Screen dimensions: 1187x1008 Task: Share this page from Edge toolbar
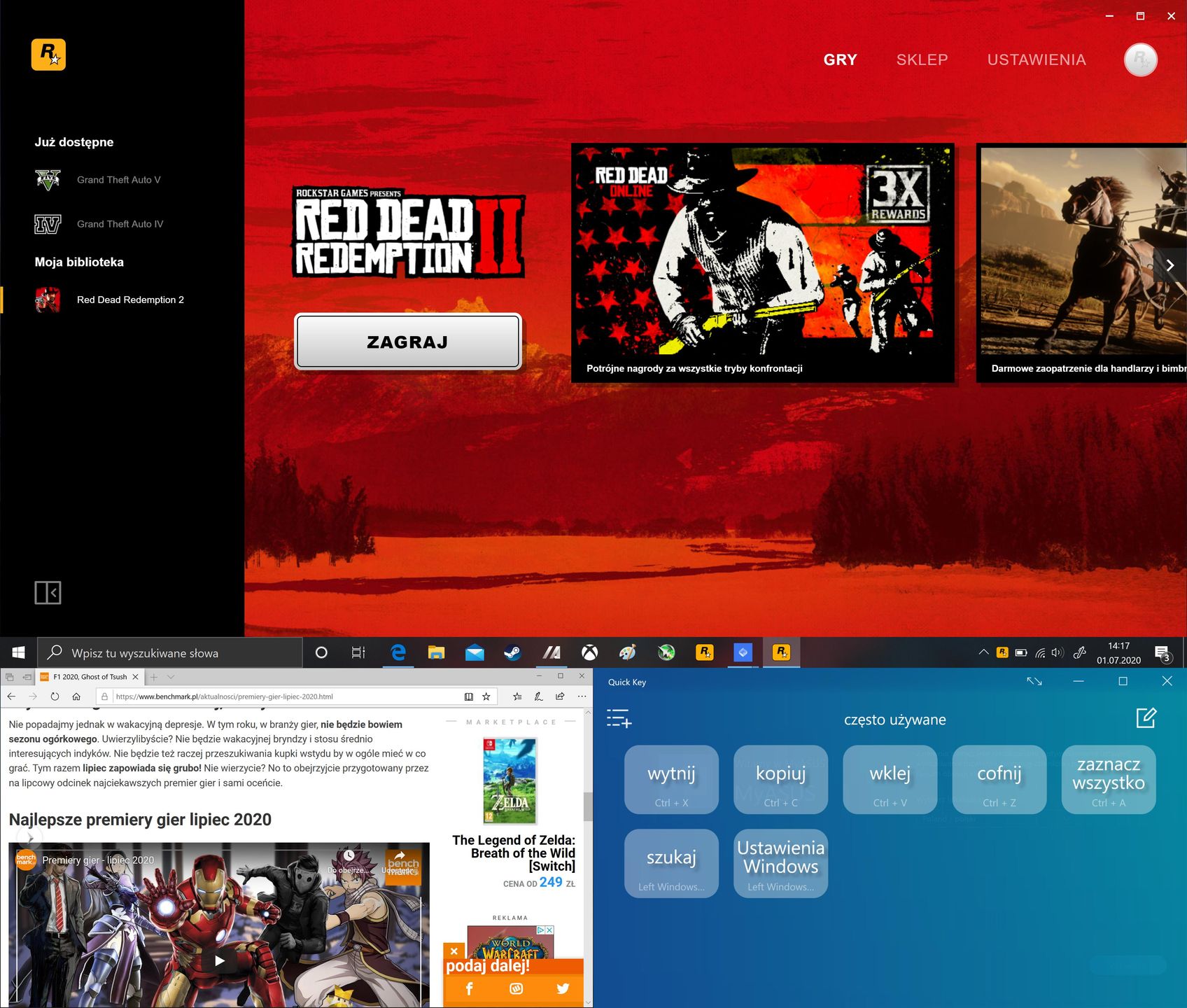[x=560, y=696]
